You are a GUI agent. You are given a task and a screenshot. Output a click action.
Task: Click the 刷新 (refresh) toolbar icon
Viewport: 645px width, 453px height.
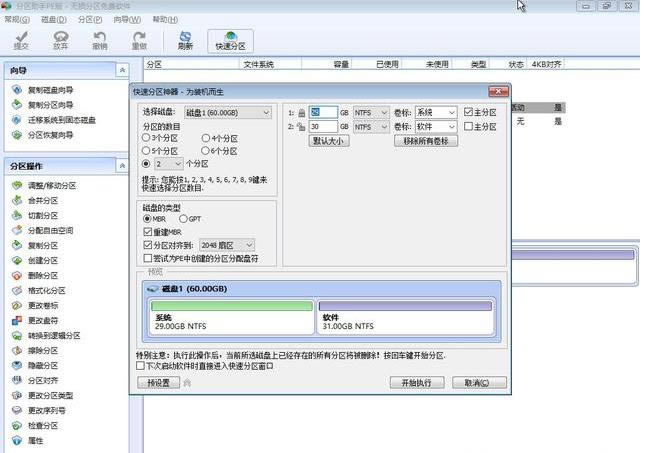click(x=186, y=40)
